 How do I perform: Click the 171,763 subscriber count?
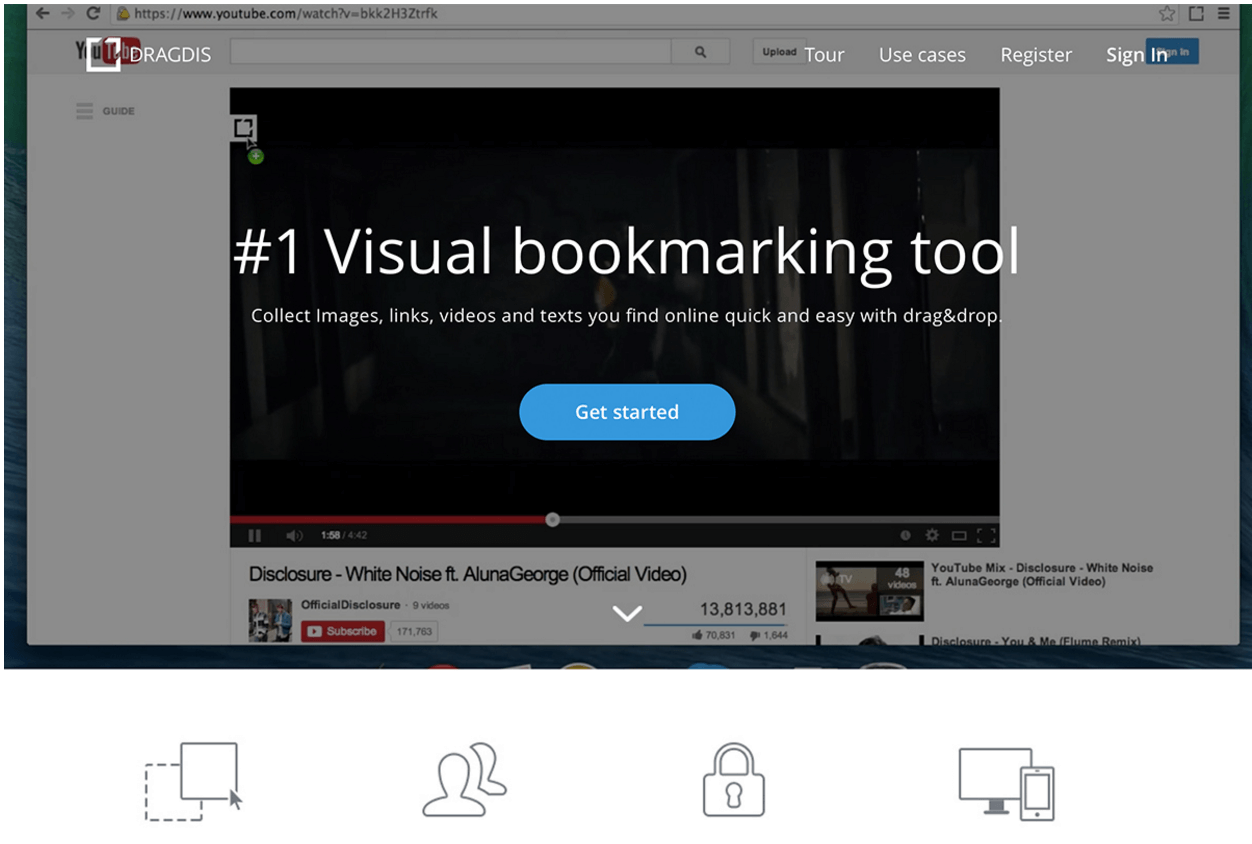coord(414,631)
